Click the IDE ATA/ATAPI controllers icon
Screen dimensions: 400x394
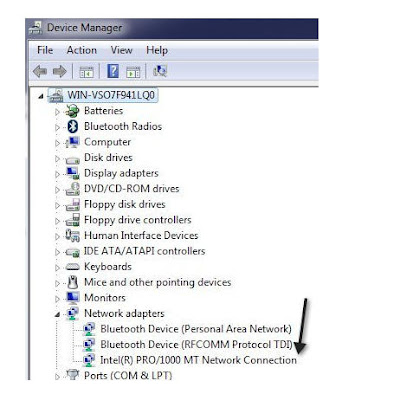72,252
